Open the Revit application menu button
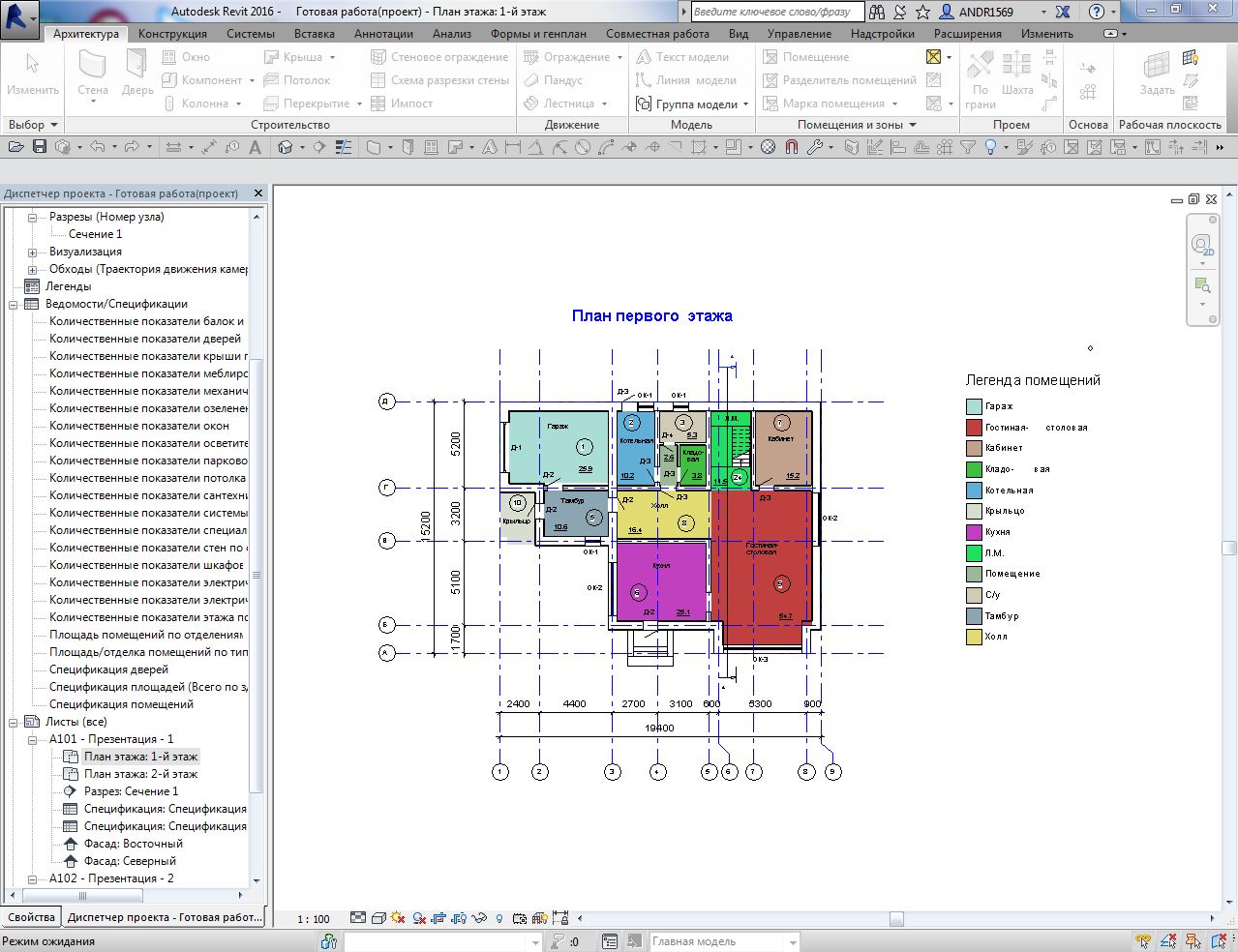Screen dimensions: 1238x952 coord(19,16)
